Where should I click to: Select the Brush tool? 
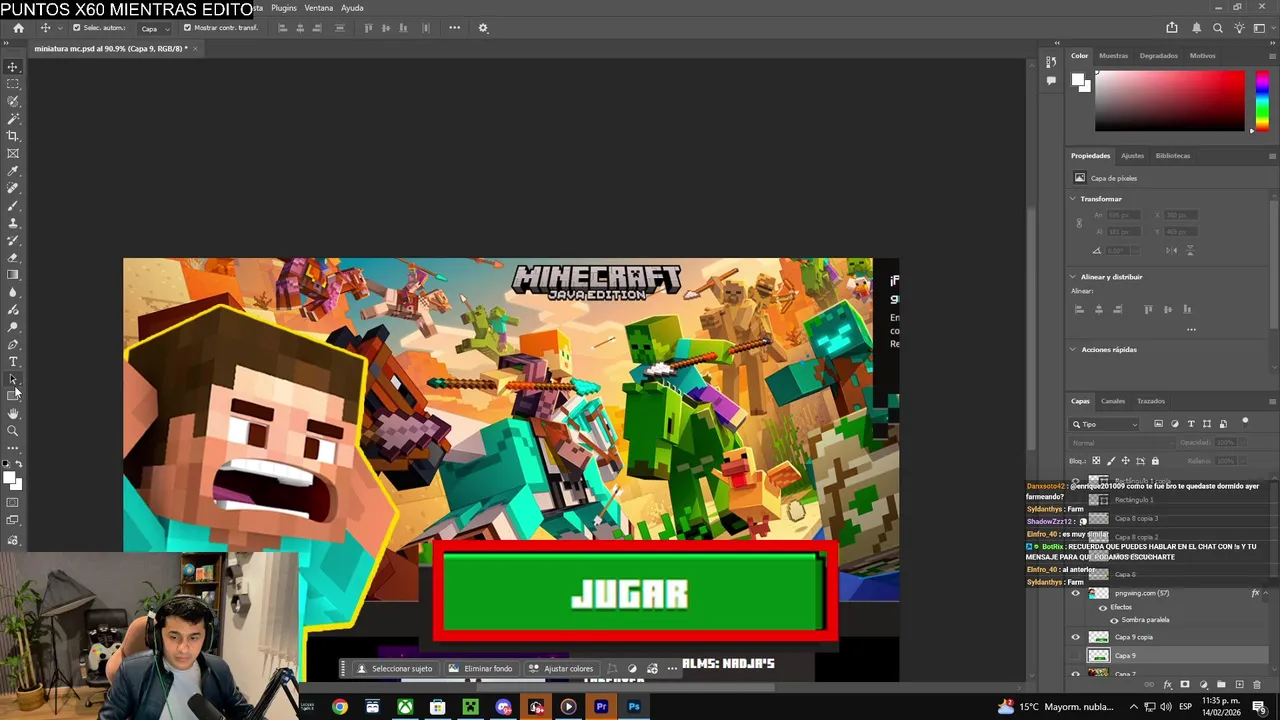pos(13,206)
